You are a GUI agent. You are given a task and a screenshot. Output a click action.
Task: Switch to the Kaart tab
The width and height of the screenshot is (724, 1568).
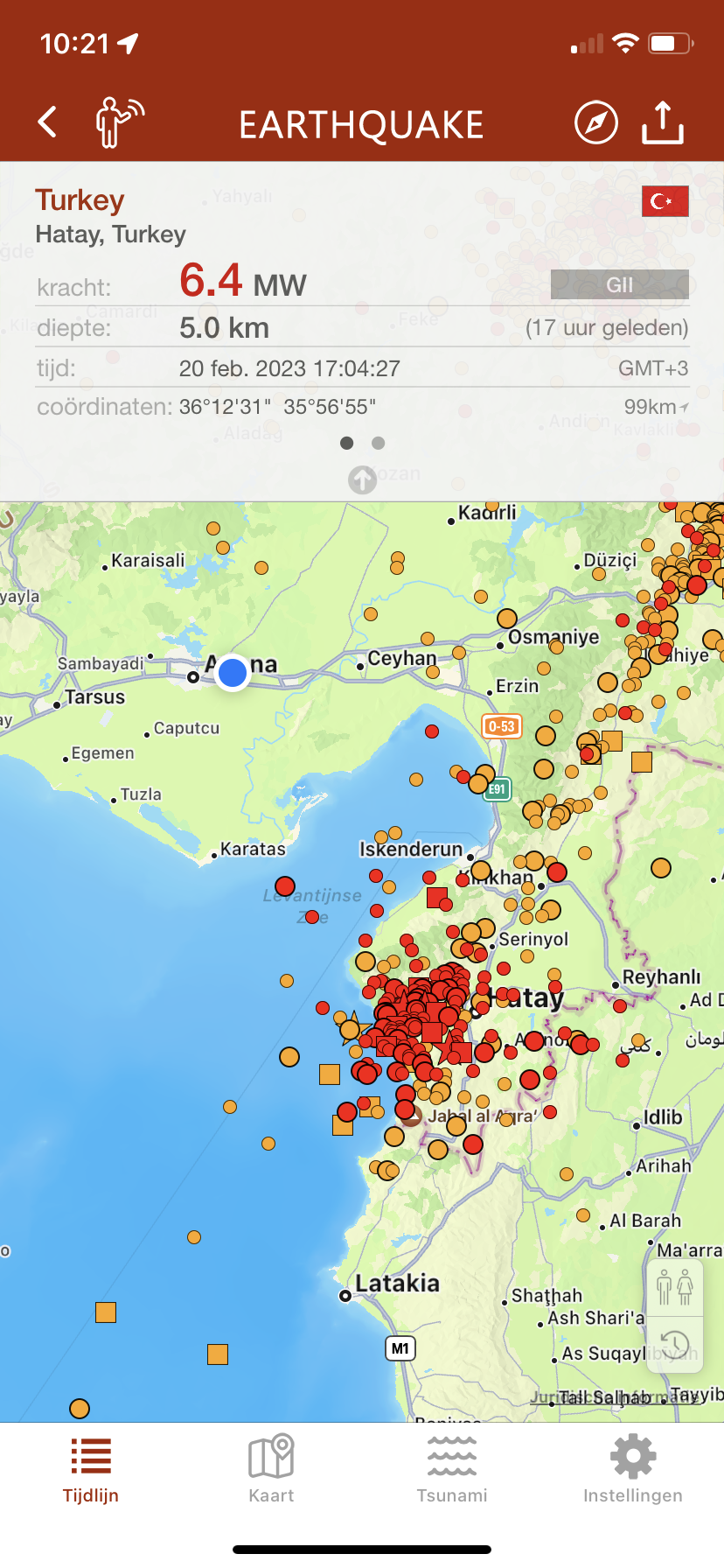[271, 1470]
